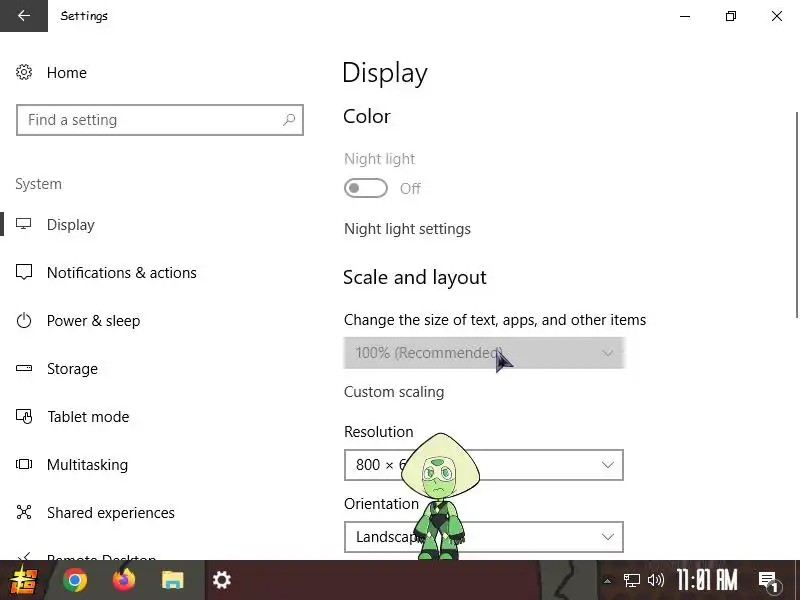Viewport: 800px width, 600px height.
Task: Click the green character desktop pet
Action: 440,496
